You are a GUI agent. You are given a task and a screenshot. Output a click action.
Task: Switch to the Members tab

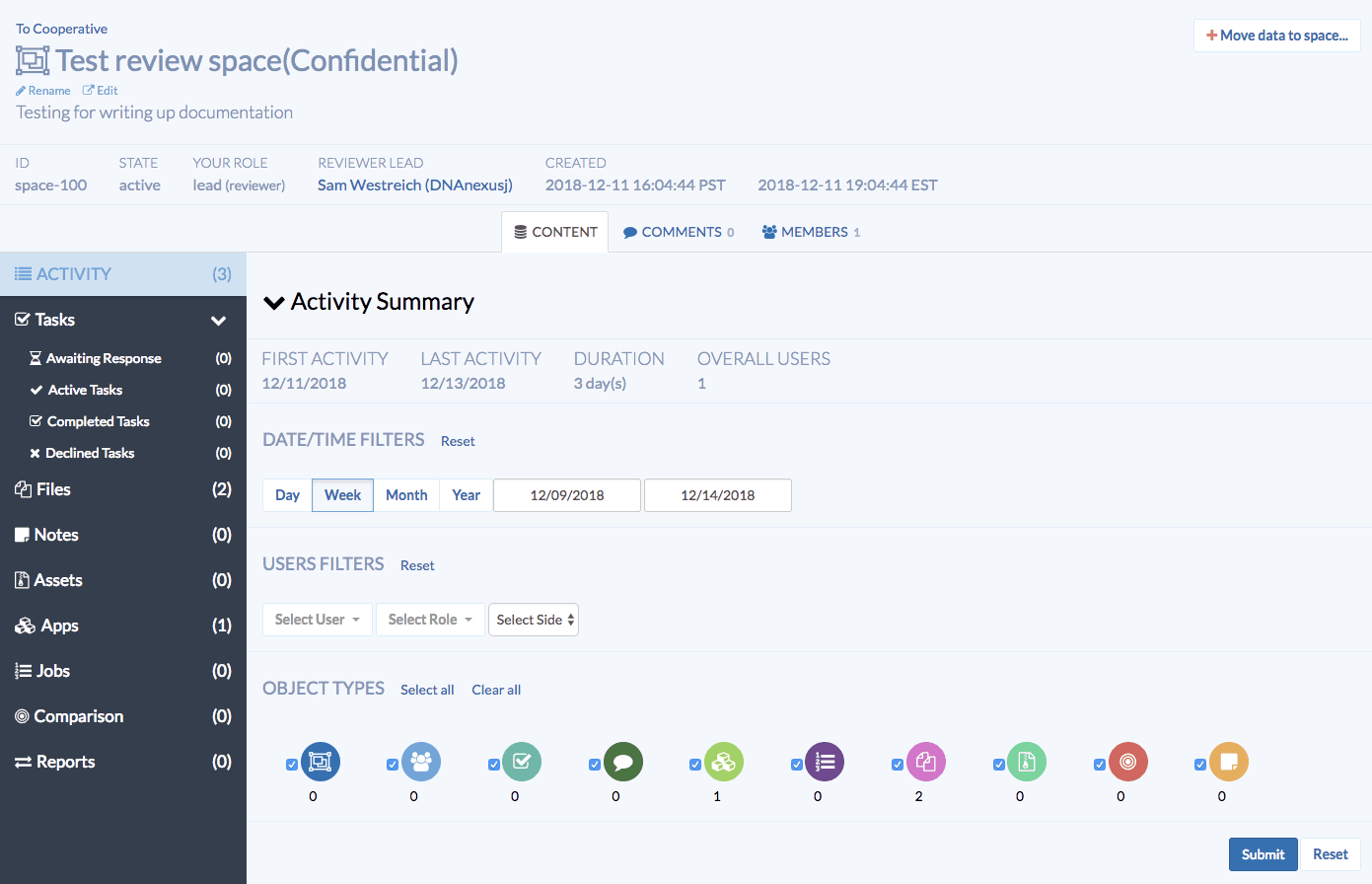point(811,231)
